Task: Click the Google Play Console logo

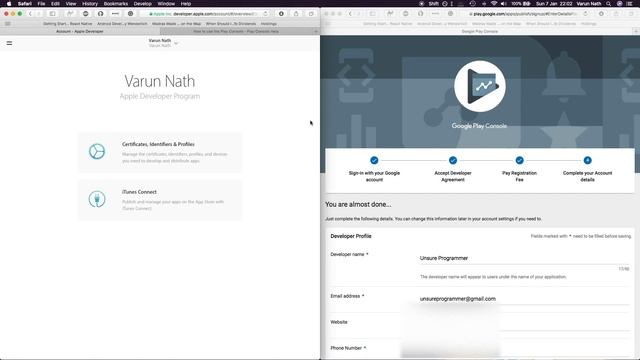Action: pos(480,86)
